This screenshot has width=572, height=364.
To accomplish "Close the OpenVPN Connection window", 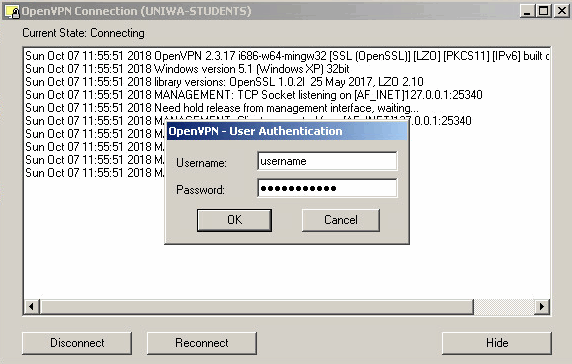I will point(562,11).
